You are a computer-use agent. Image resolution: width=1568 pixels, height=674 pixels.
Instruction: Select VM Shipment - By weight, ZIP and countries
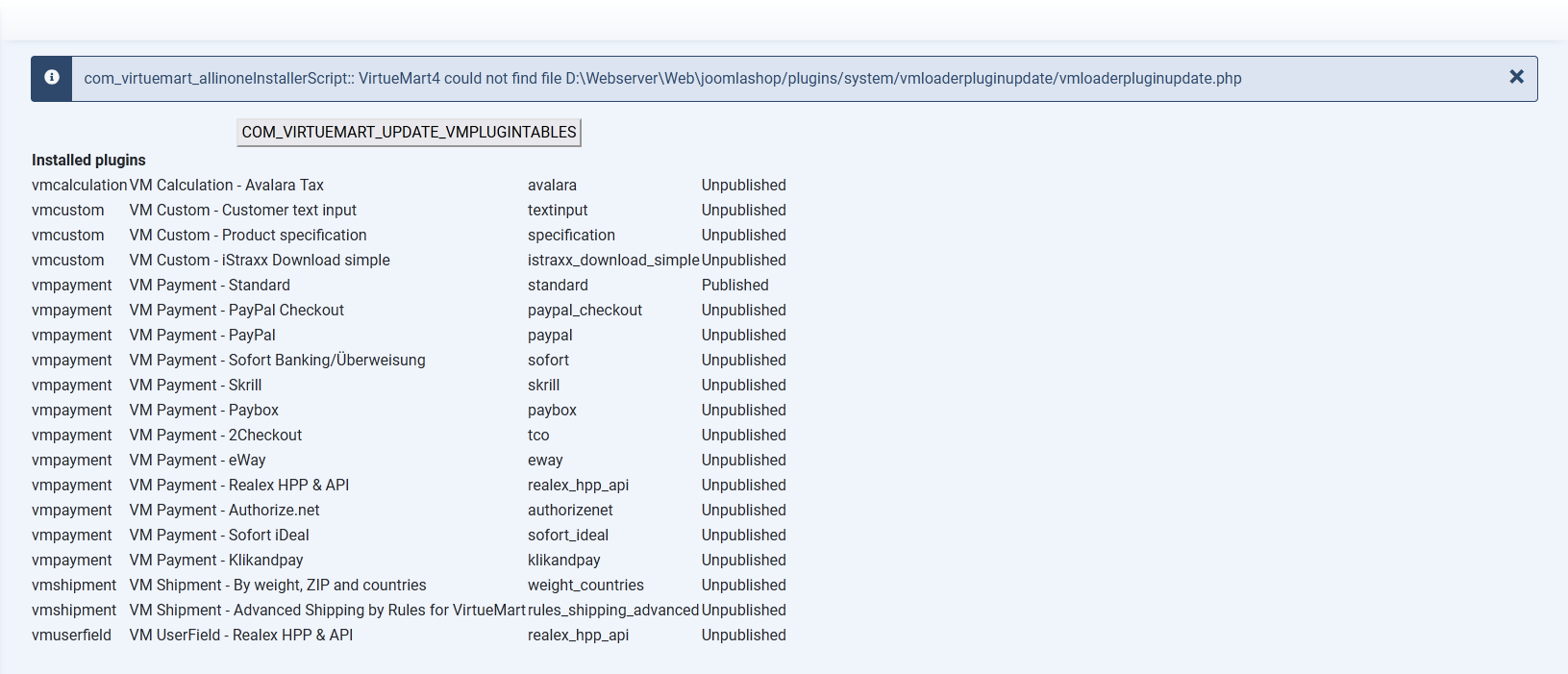277,586
